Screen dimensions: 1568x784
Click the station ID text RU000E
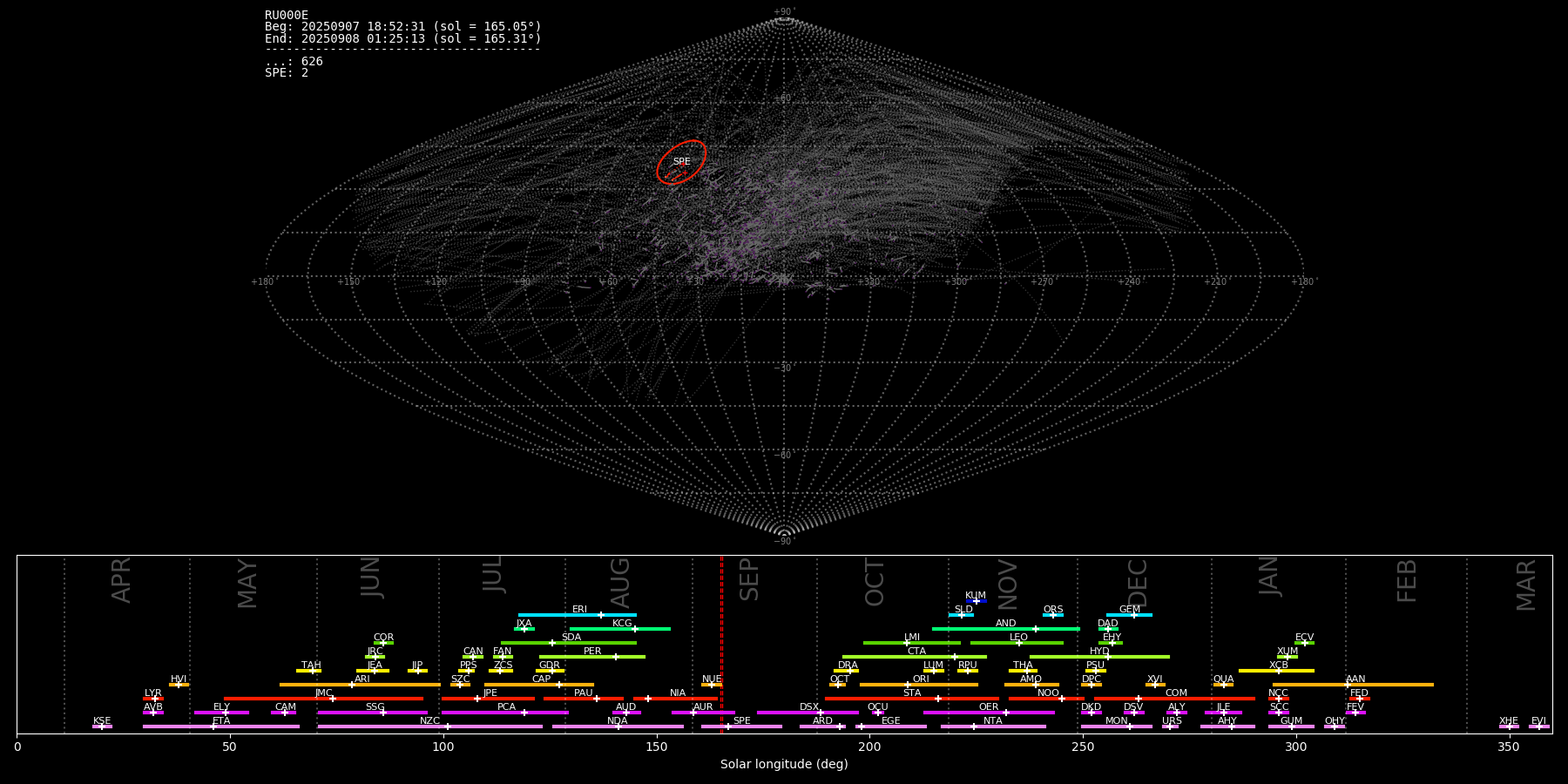[287, 15]
